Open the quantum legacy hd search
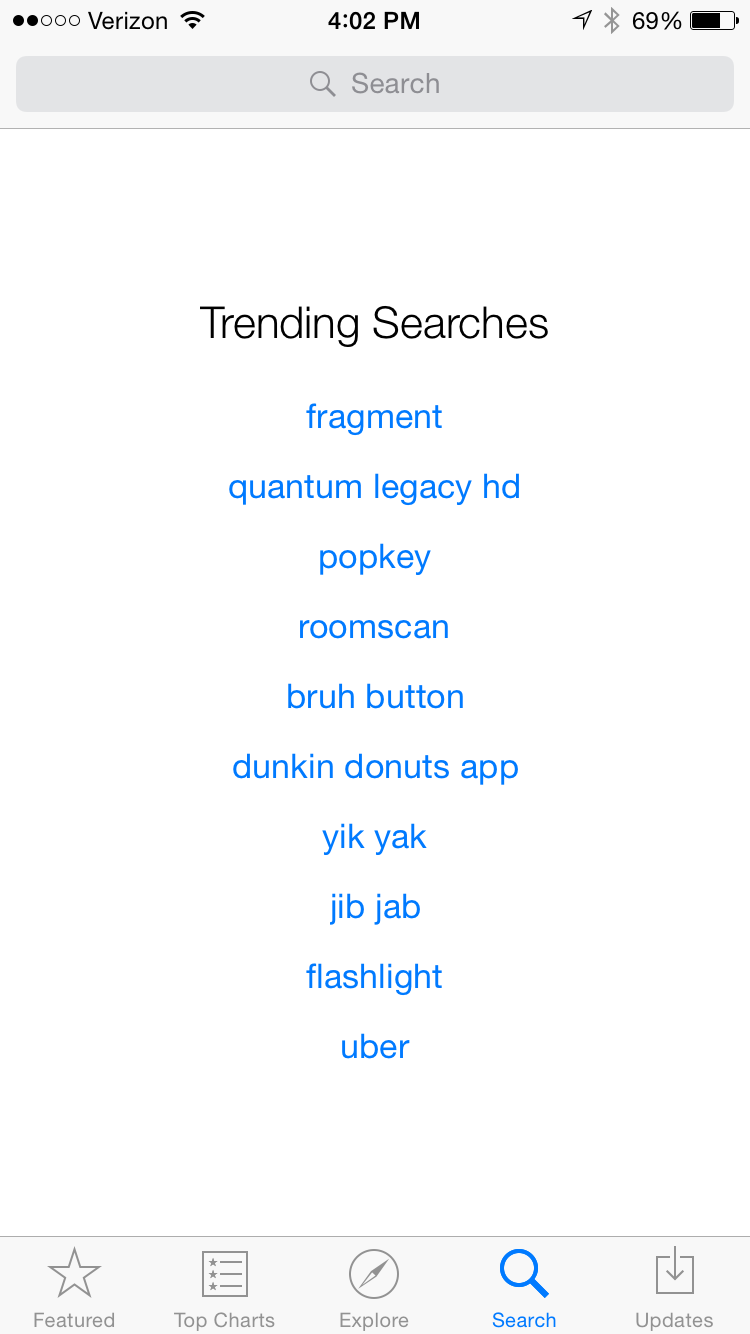This screenshot has width=750, height=1334. click(x=374, y=487)
